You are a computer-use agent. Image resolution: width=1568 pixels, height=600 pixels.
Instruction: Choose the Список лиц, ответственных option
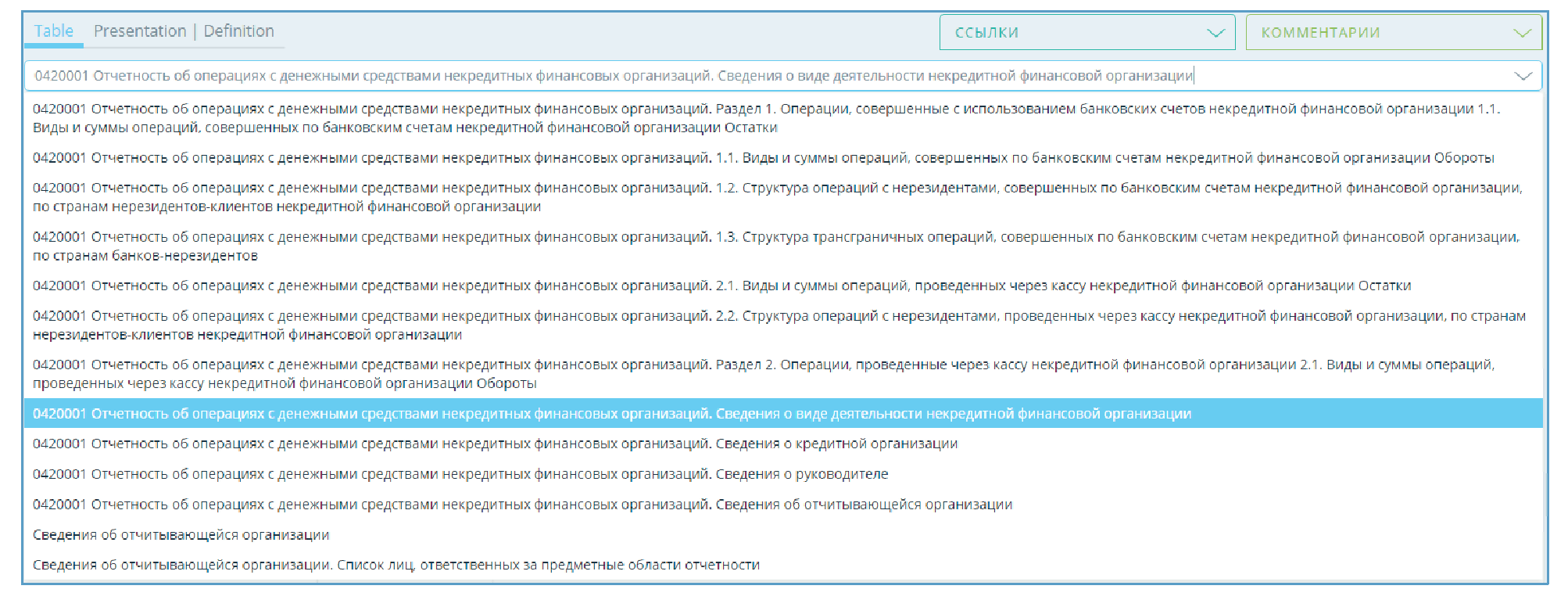[x=396, y=566]
